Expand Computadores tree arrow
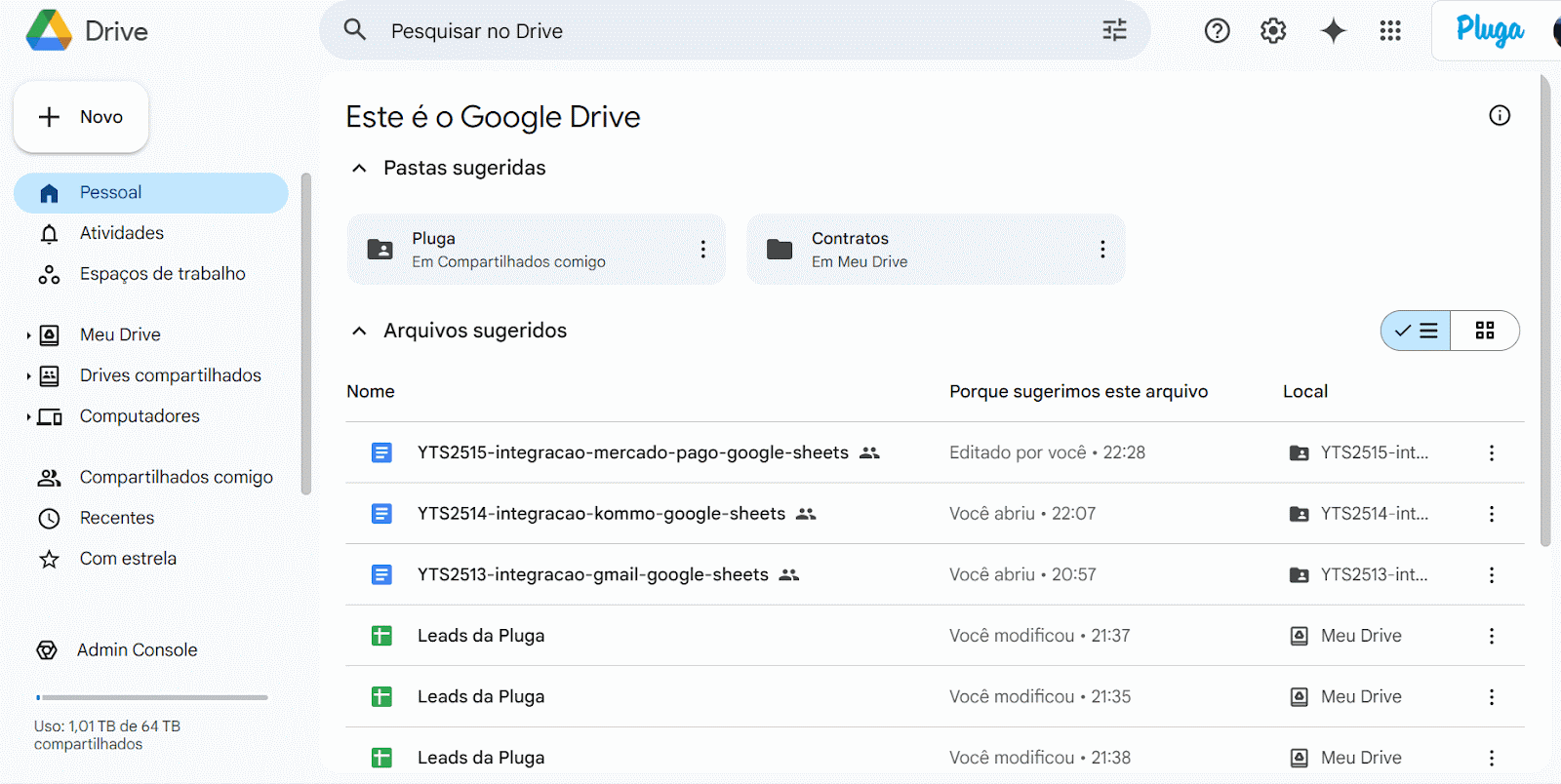Screen dimensions: 1561x784 pos(28,417)
